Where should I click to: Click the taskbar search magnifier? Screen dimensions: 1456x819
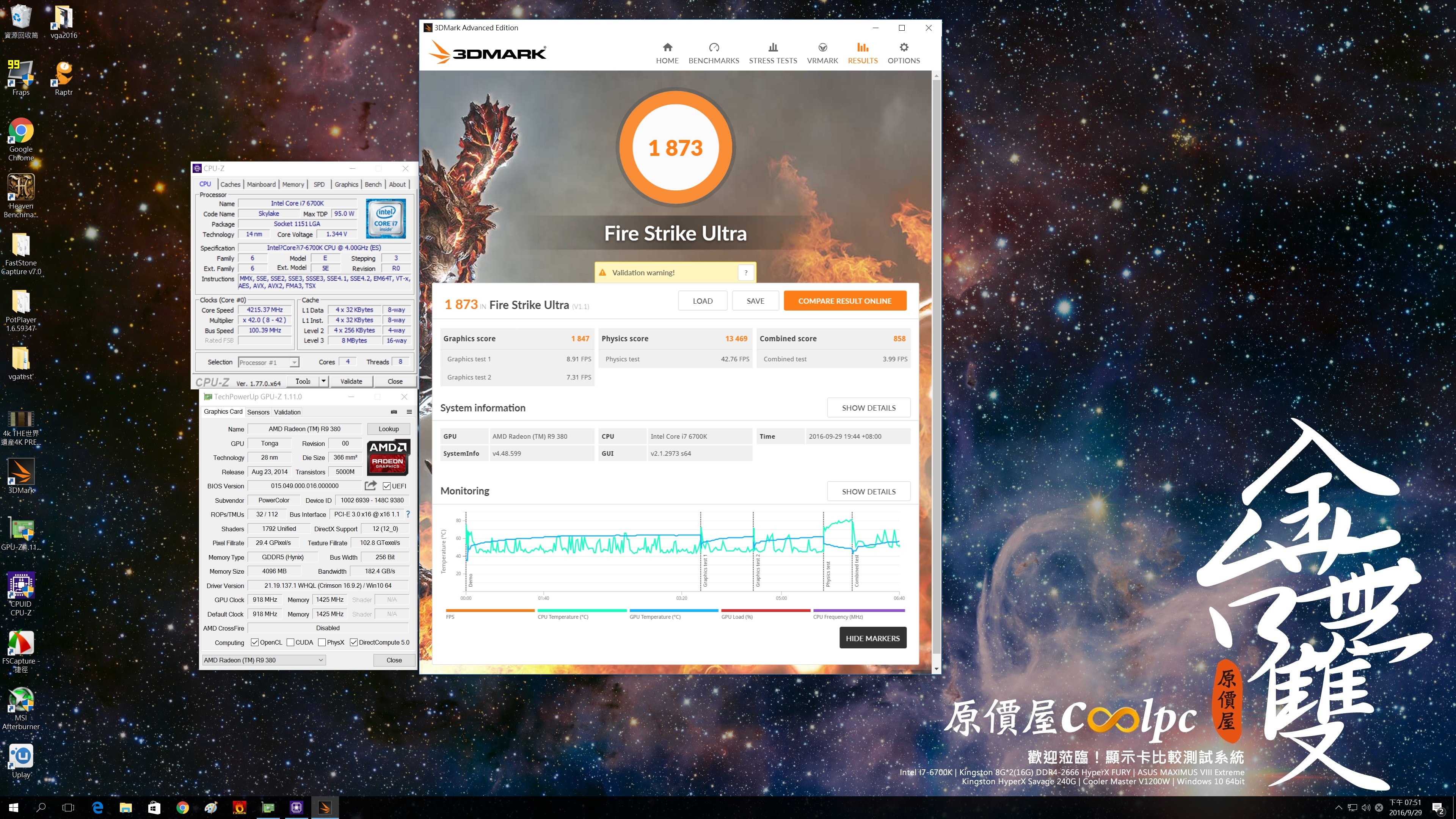tap(41, 807)
